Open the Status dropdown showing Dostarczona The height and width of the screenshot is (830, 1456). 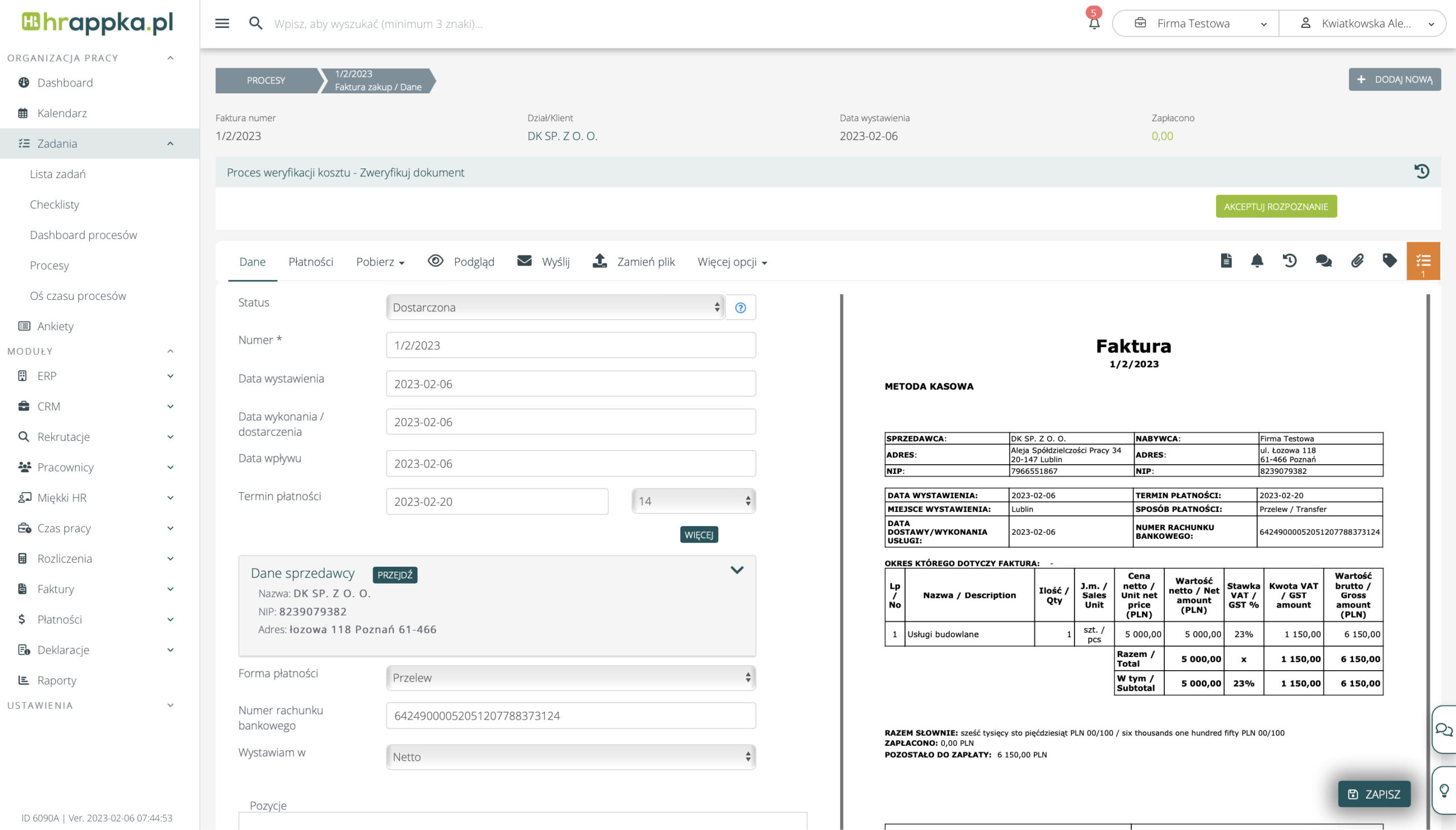pos(555,307)
